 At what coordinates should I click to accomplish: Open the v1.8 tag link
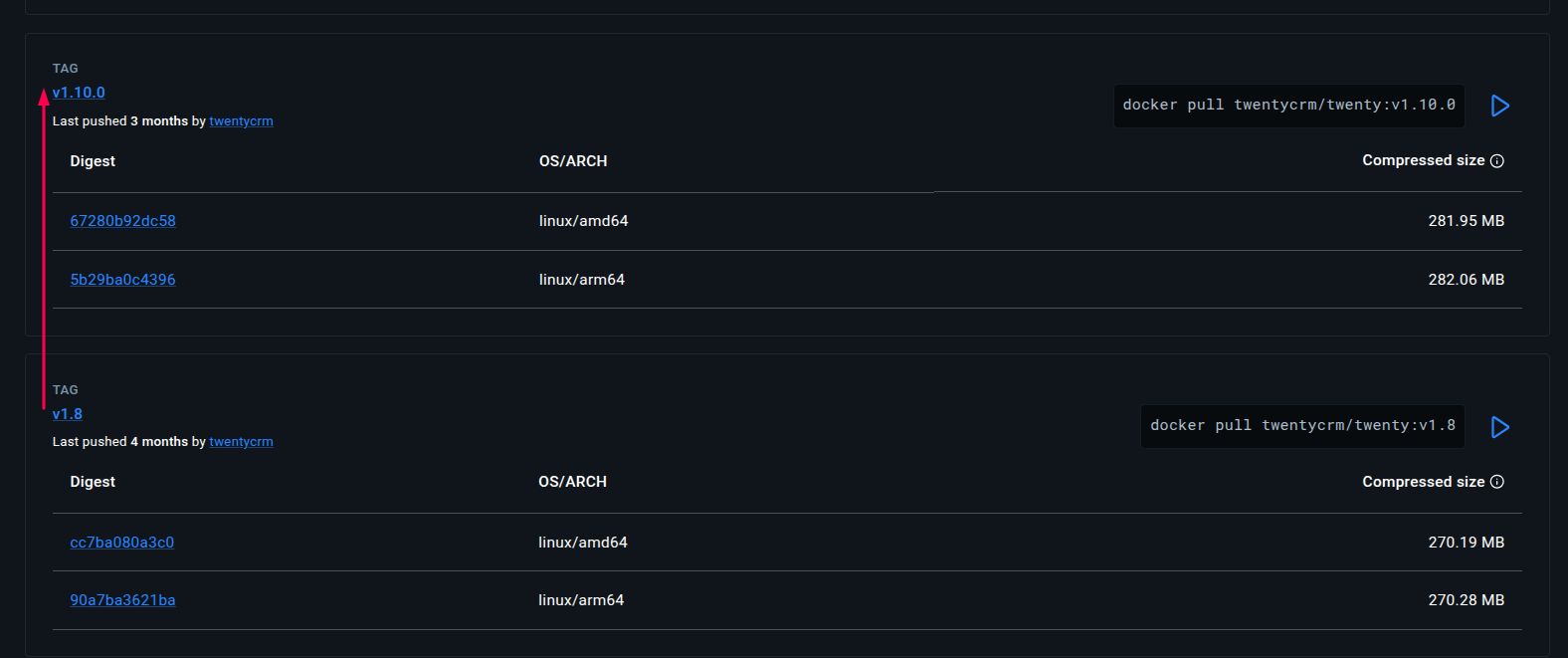67,413
